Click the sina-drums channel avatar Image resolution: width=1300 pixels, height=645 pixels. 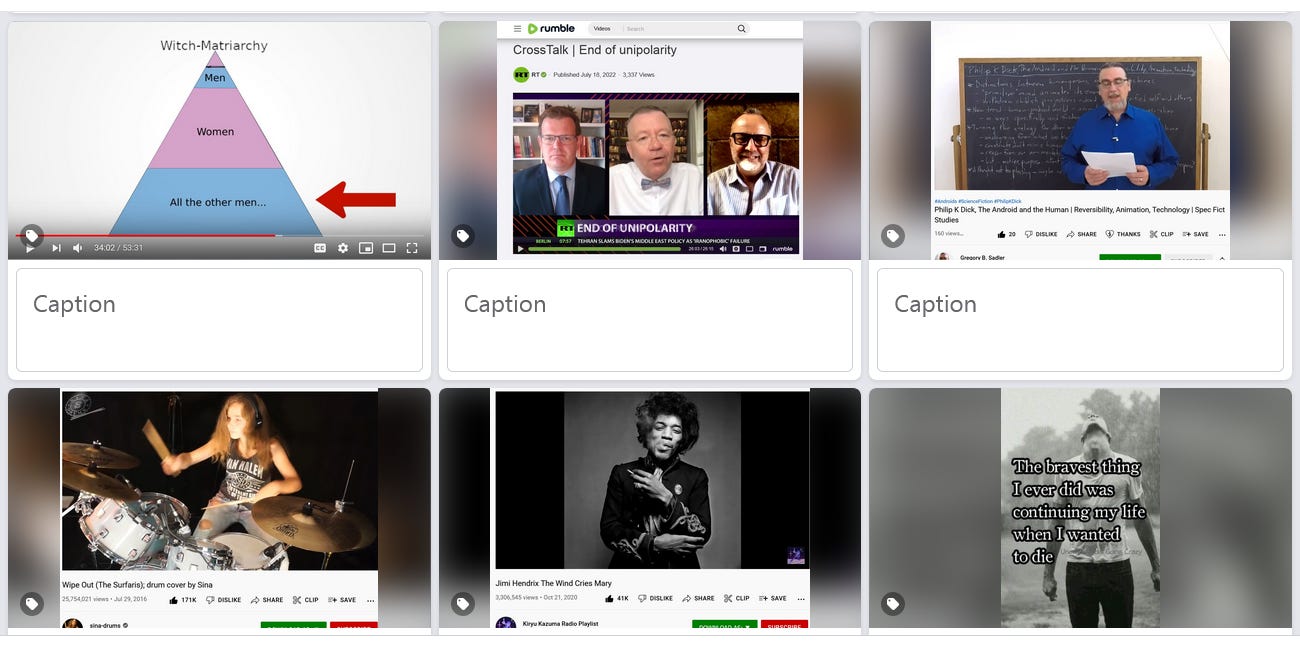tap(72, 625)
